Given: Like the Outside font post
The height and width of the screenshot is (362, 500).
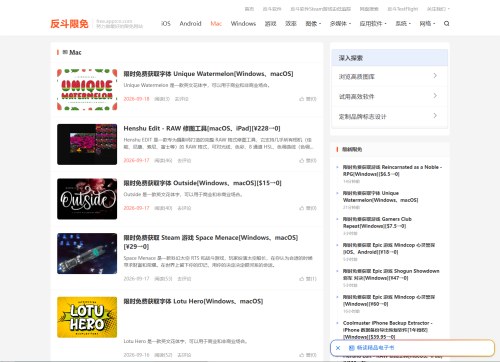Looking at the screenshot, I should click(x=308, y=208).
